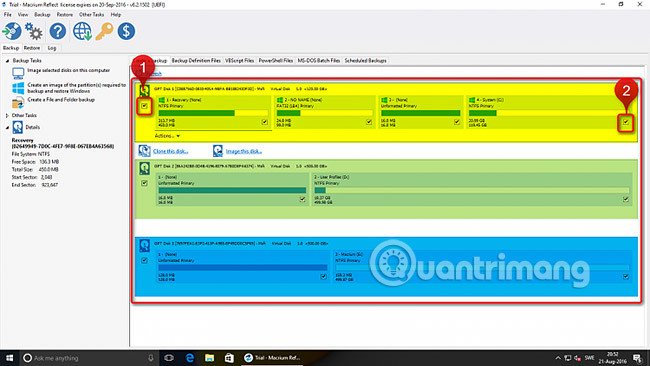Click the File and Folder backup folder icon
The image size is (650, 366).
coord(18,102)
